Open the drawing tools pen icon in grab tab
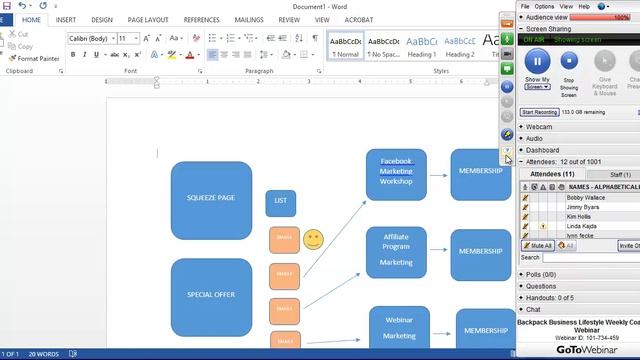 tap(507, 134)
